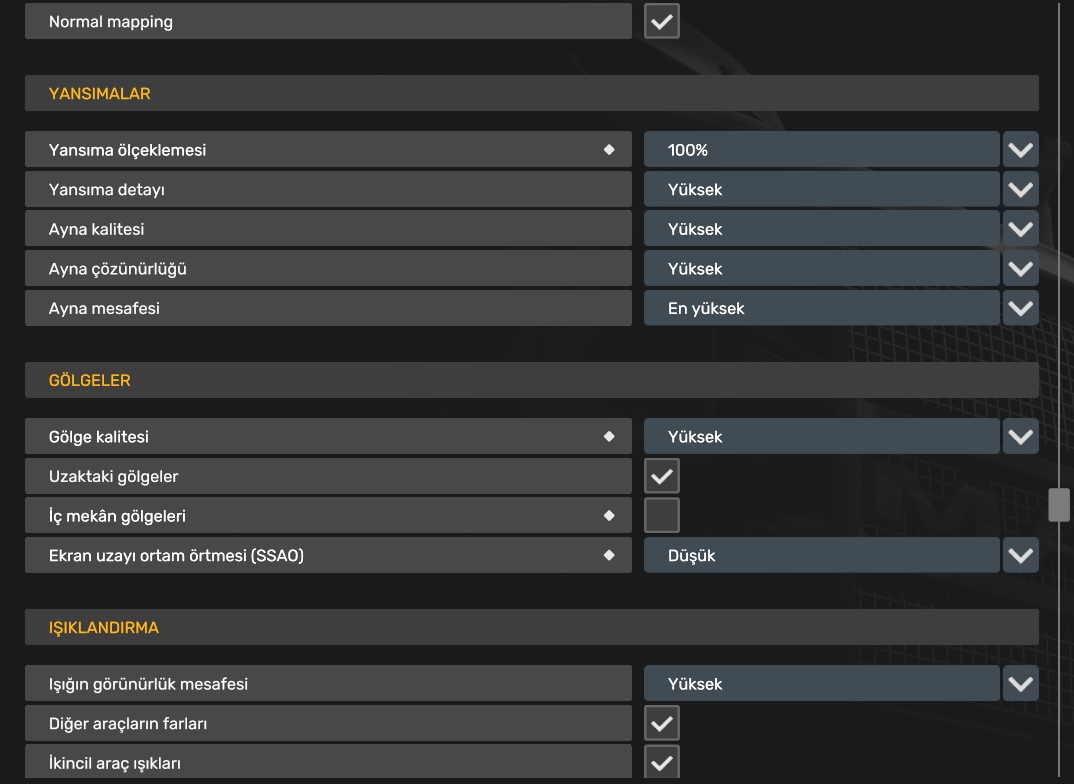Viewport: 1074px width, 784px height.
Task: Click the diamond marker on İç mekân gölgeleri row
Action: tap(608, 516)
